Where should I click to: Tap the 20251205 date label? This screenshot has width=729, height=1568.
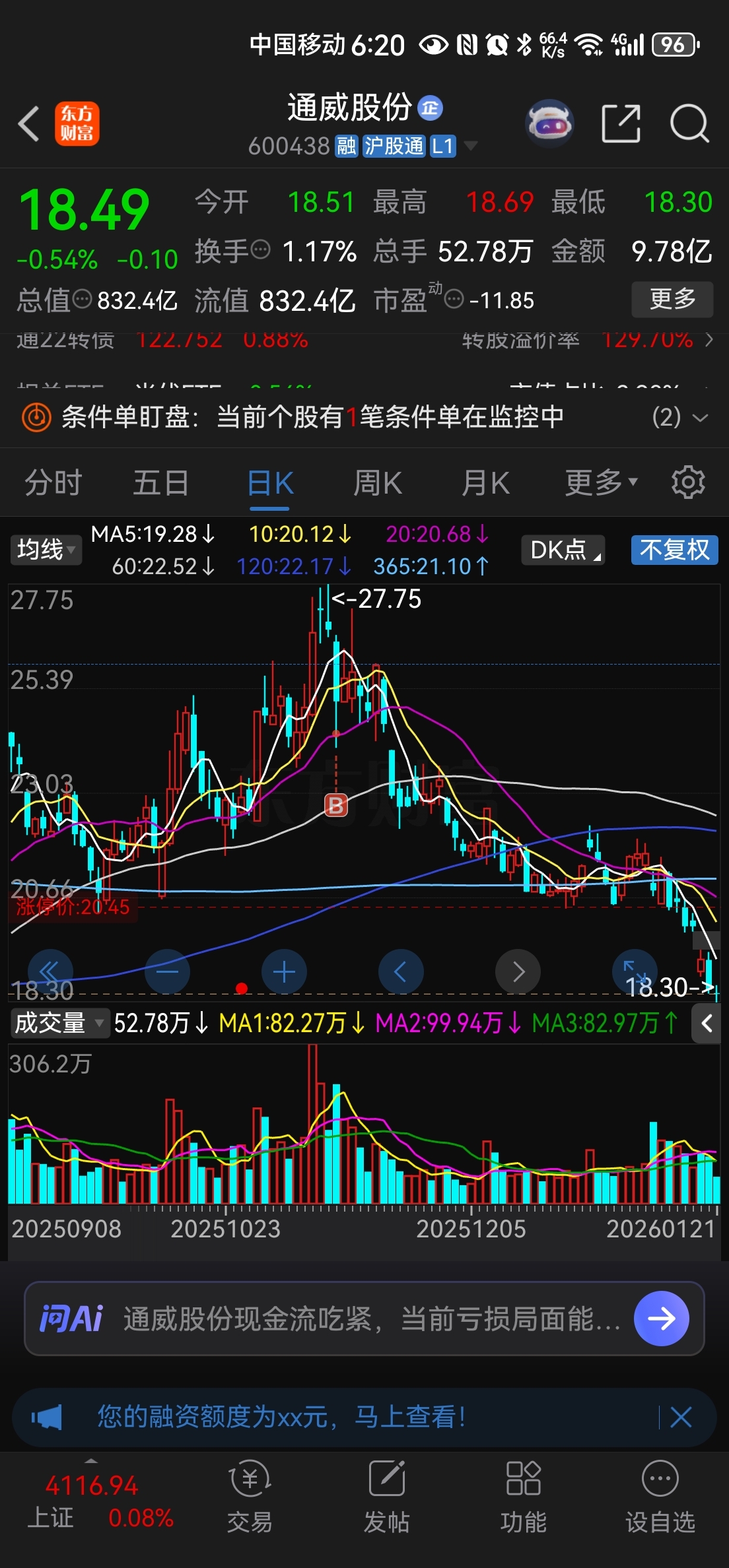[x=471, y=1229]
